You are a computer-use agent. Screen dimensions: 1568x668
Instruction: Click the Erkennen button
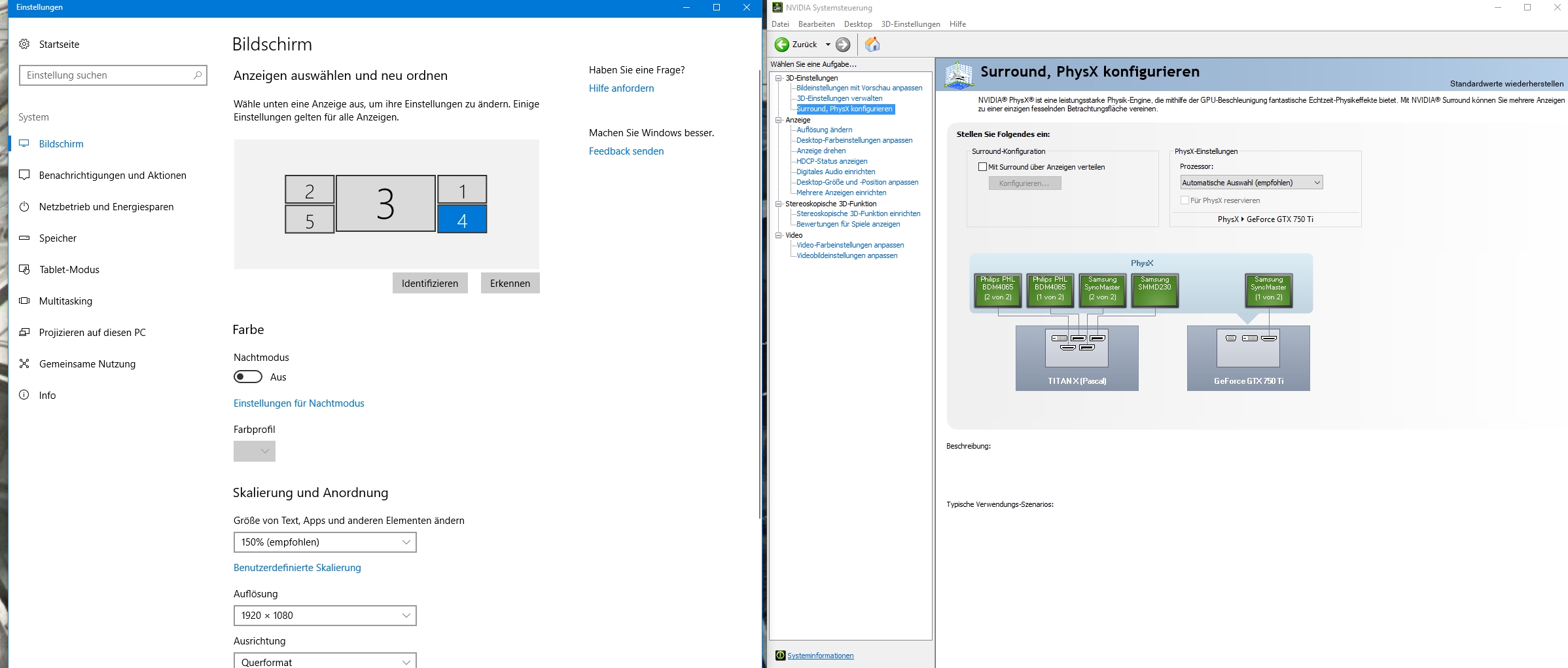click(x=510, y=283)
